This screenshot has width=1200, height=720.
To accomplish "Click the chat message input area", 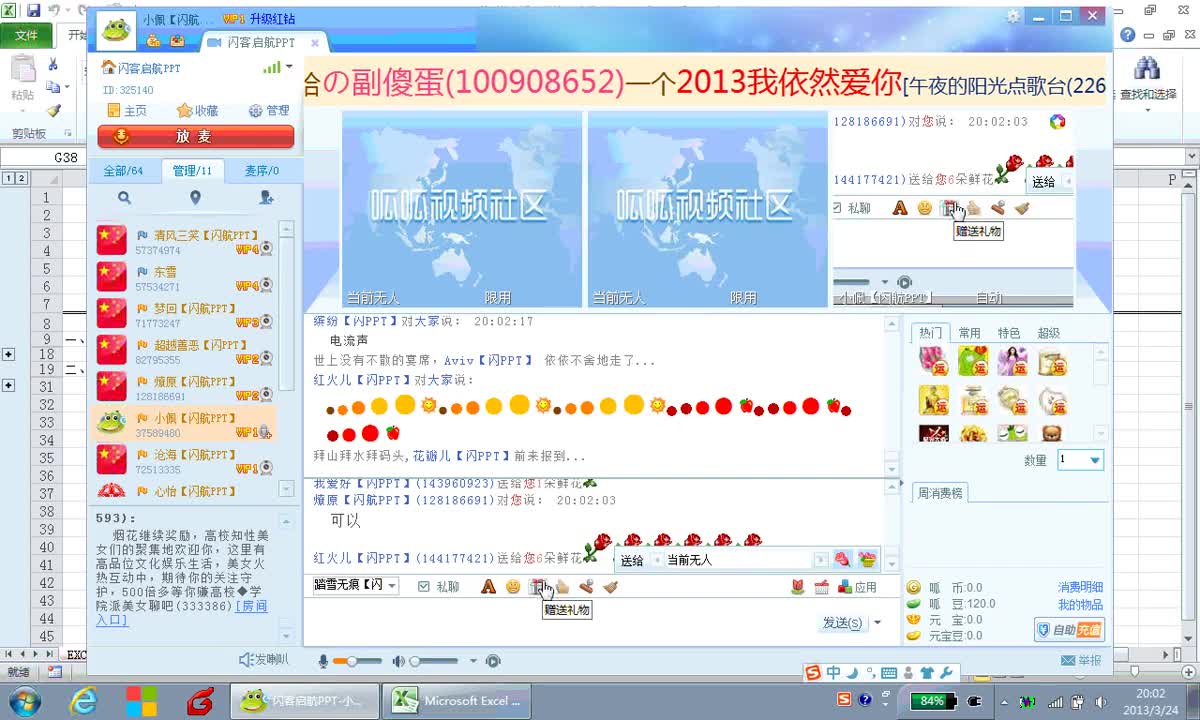I will [x=602, y=620].
